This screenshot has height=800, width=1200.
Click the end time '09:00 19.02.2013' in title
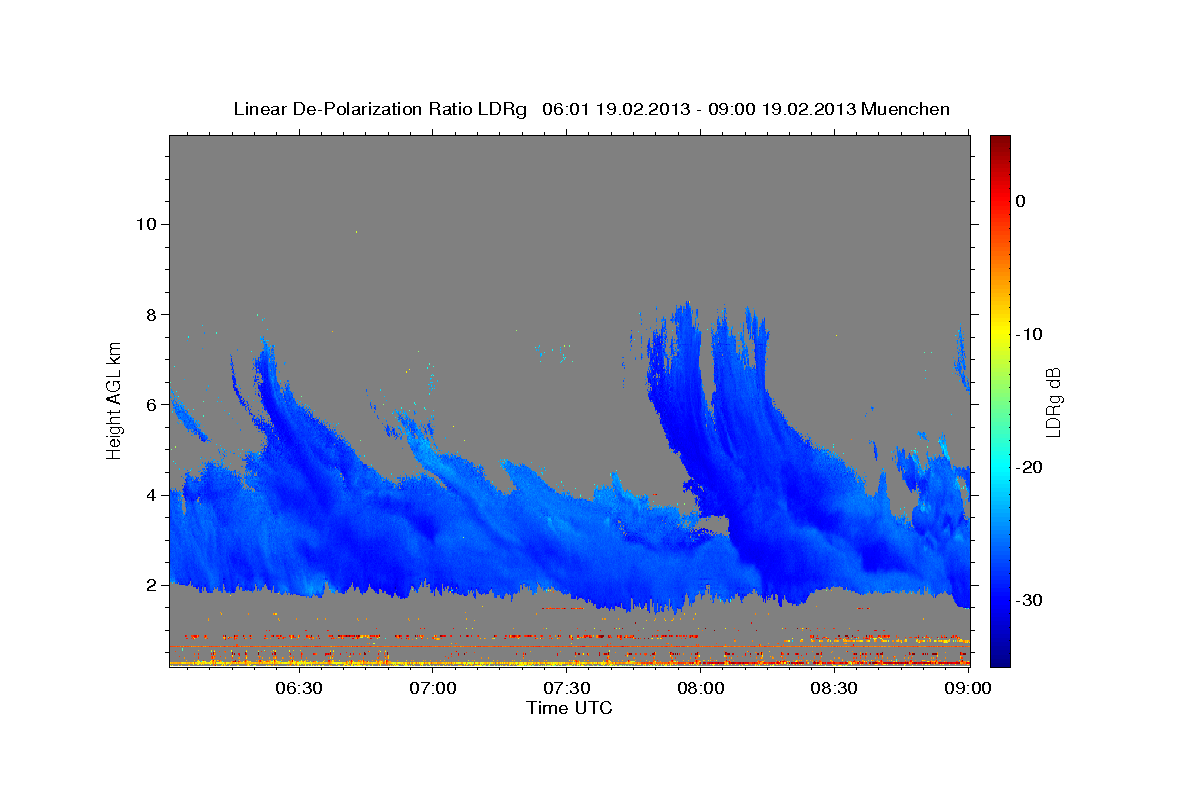[782, 109]
